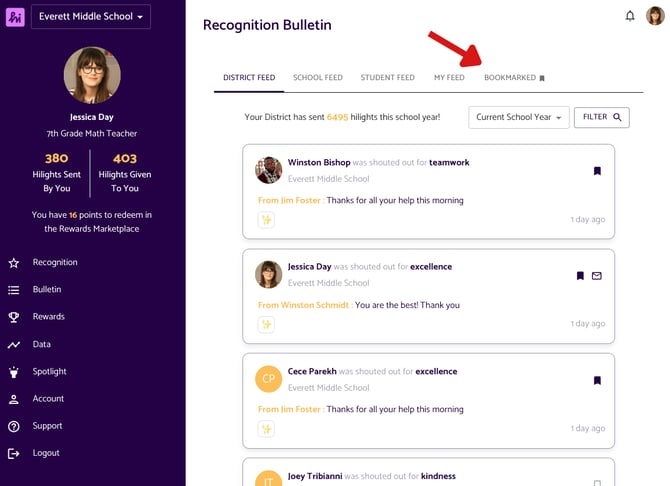The height and width of the screenshot is (486, 670).
Task: Switch to the Bookmarked tab
Action: pos(514,78)
